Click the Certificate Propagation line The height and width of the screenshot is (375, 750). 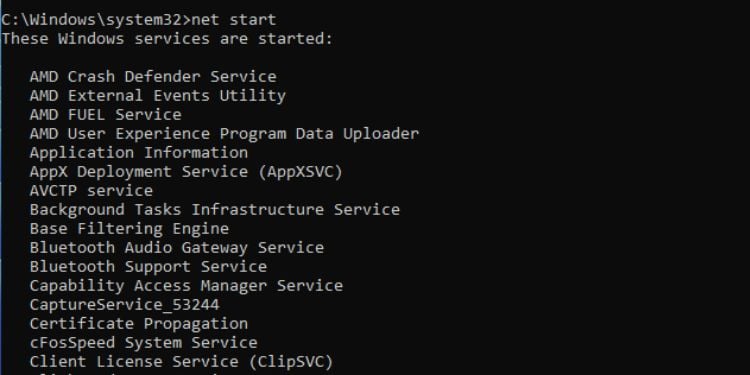(x=139, y=324)
